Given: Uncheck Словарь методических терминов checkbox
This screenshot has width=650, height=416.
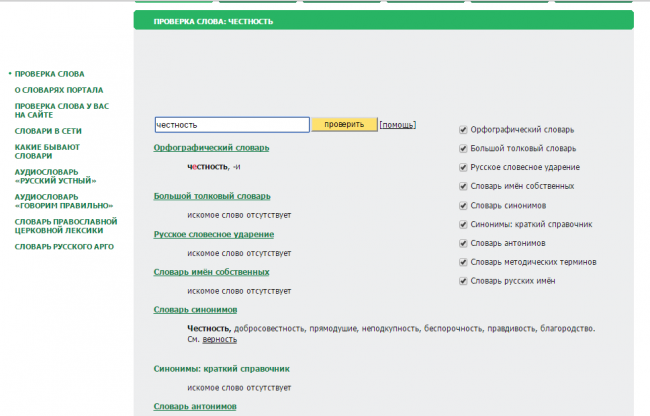Looking at the screenshot, I should (462, 262).
